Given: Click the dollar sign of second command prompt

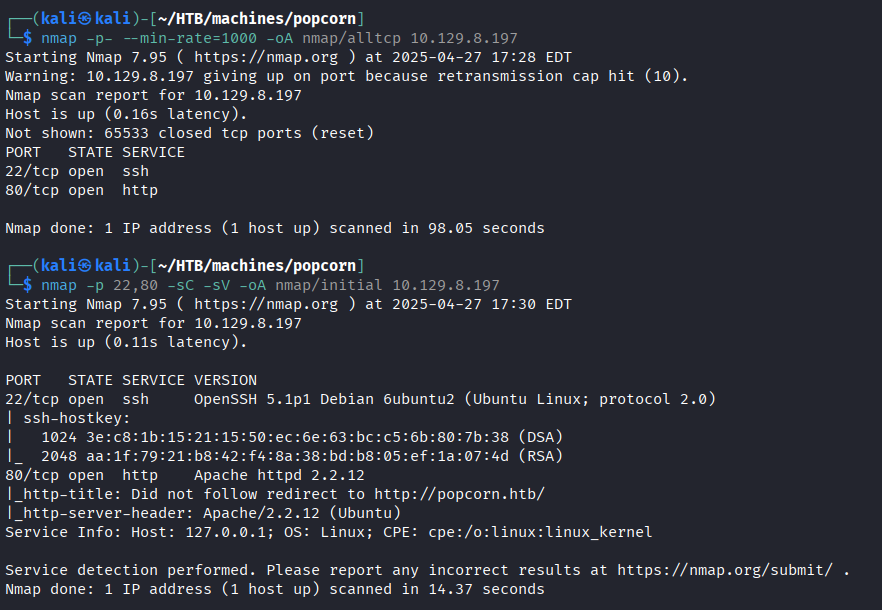Looking at the screenshot, I should point(28,285).
